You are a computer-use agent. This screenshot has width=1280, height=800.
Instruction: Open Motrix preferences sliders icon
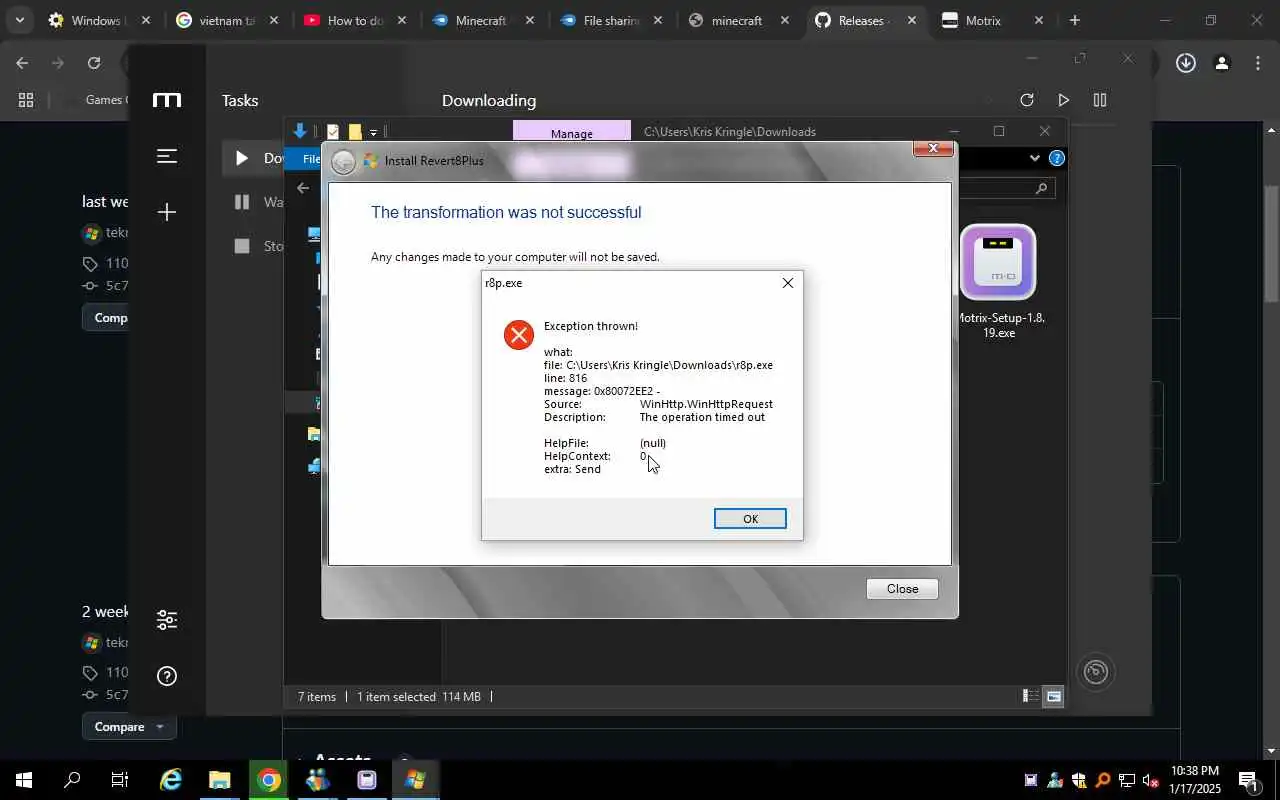(x=167, y=620)
